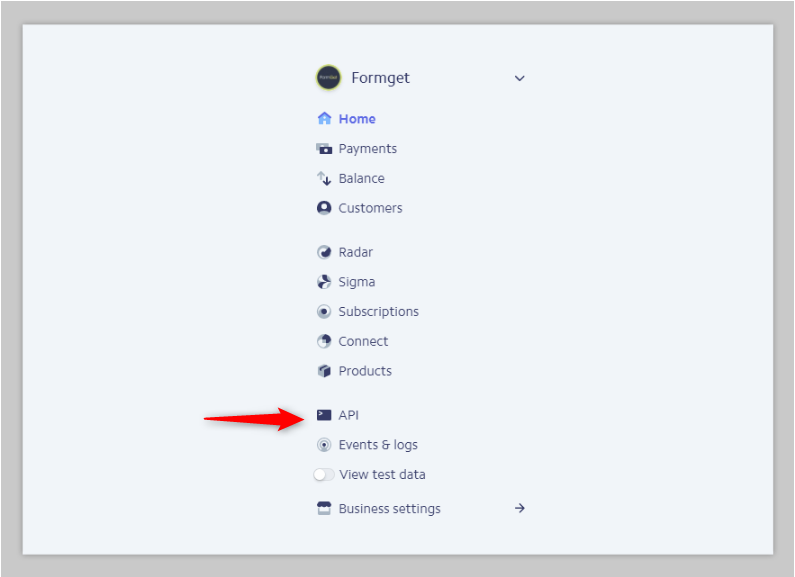Viewport: 795px width, 577px height.
Task: Click the Customers avatar icon
Action: pos(324,208)
